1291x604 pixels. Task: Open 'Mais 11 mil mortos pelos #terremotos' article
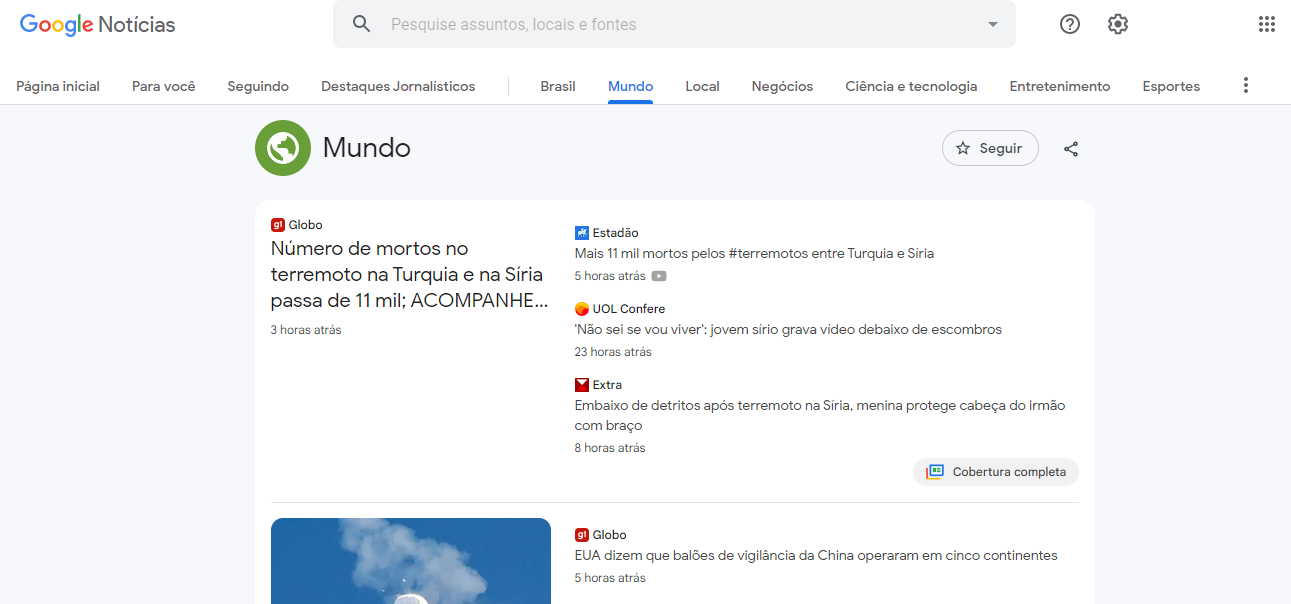(x=754, y=254)
